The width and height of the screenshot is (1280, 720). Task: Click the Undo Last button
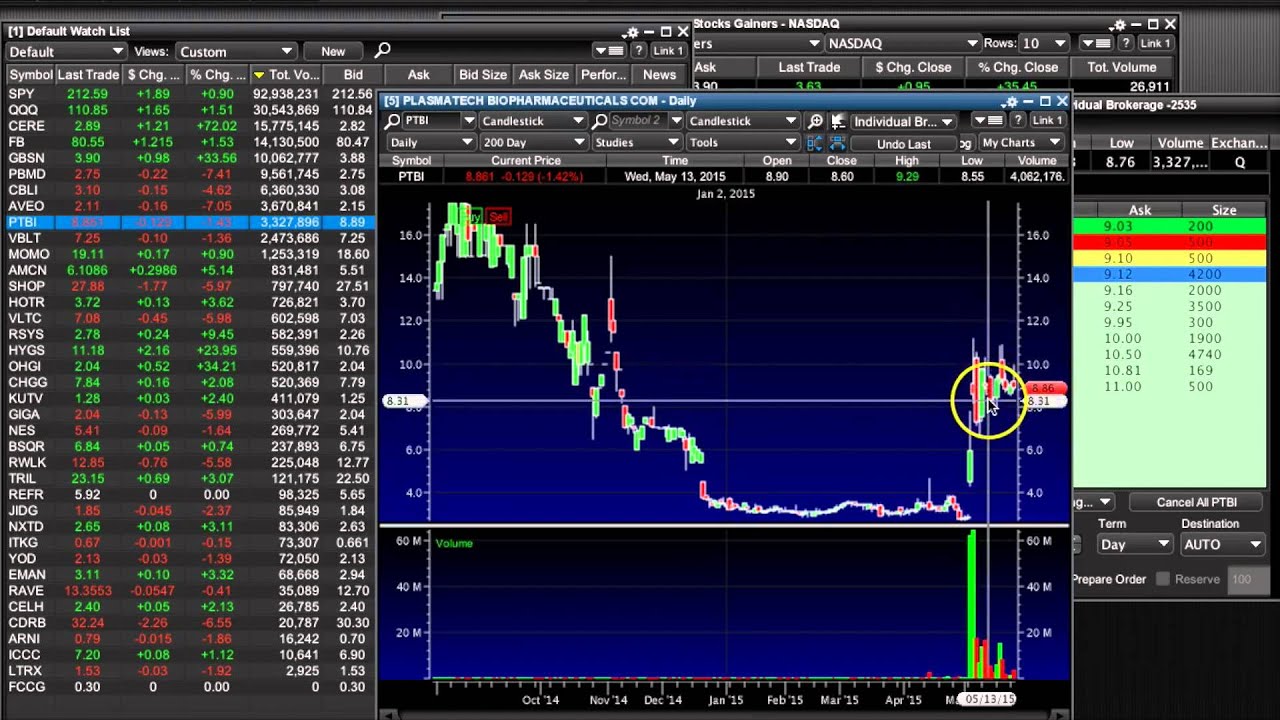[x=904, y=144]
